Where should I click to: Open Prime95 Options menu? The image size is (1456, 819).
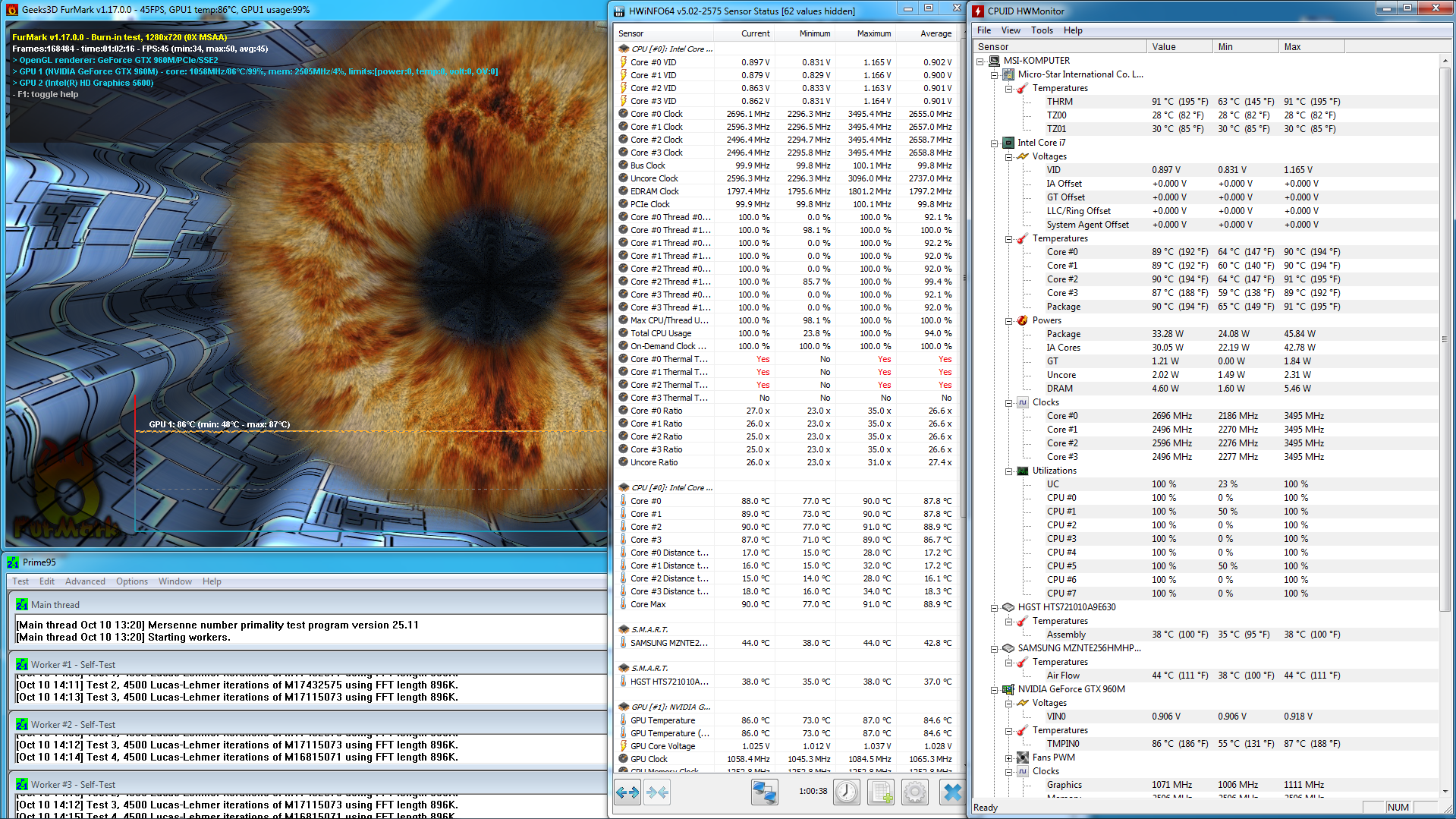132,581
